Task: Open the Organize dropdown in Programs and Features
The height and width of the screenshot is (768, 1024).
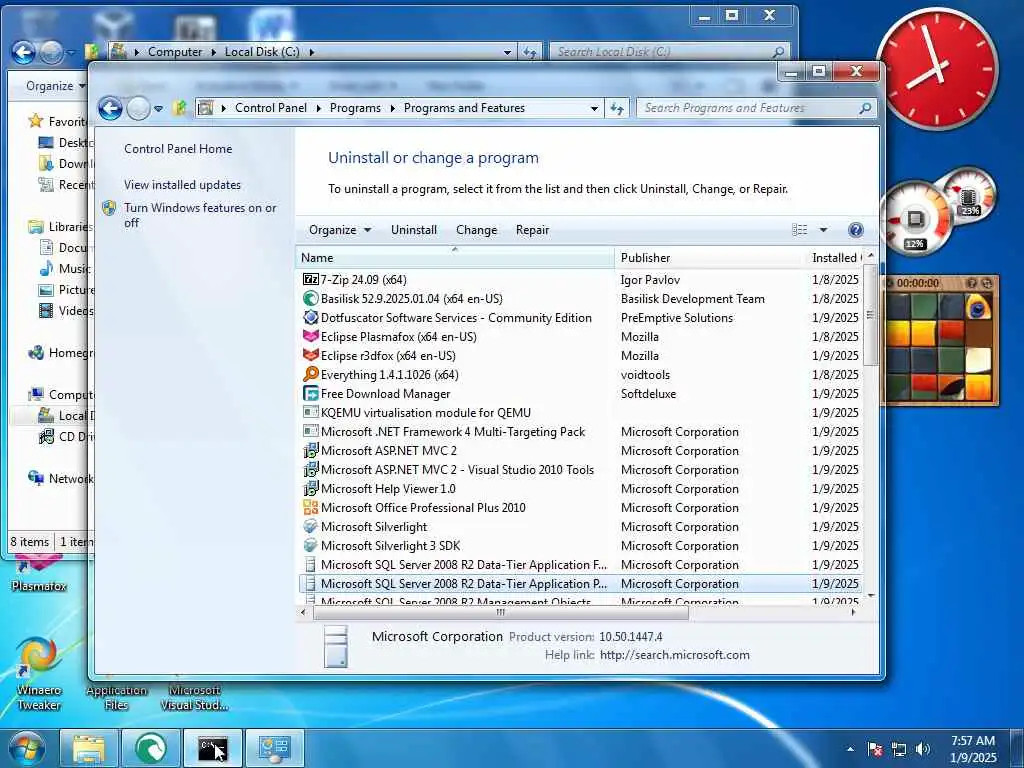Action: (340, 230)
